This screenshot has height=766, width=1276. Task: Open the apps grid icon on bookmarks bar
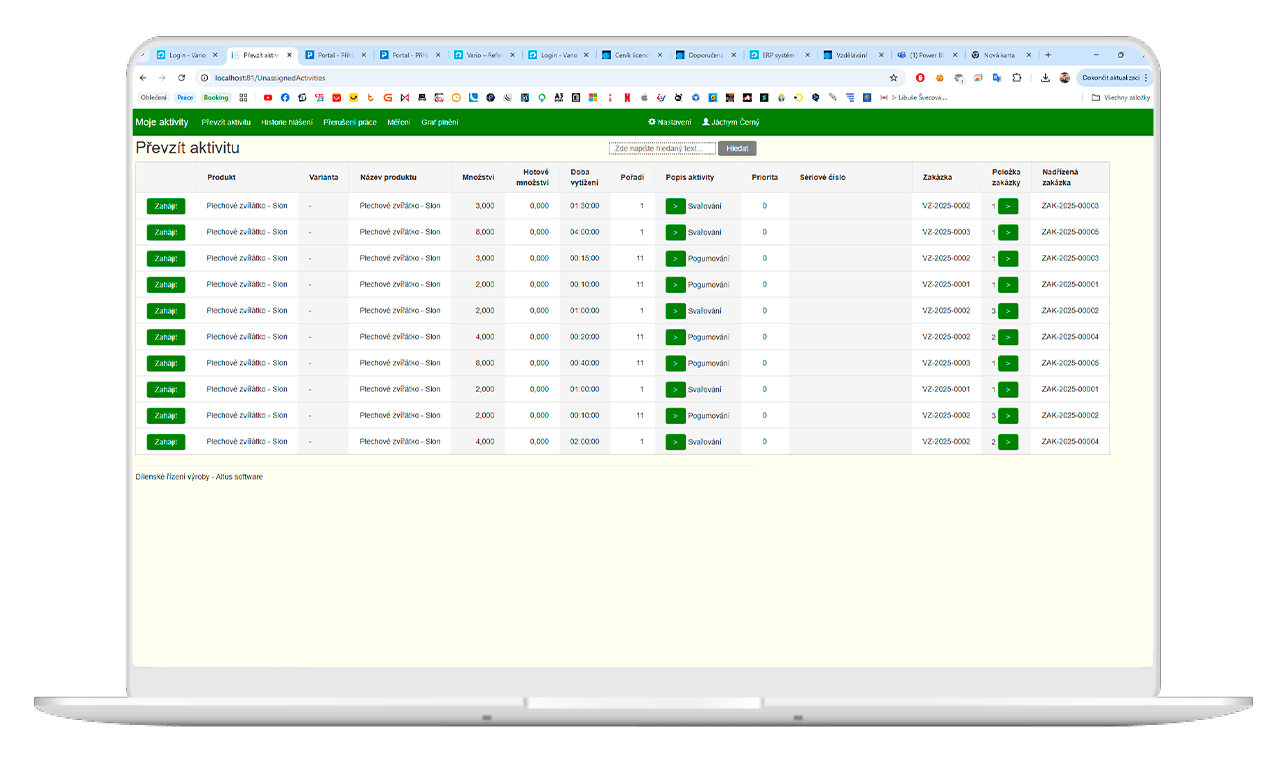(243, 98)
